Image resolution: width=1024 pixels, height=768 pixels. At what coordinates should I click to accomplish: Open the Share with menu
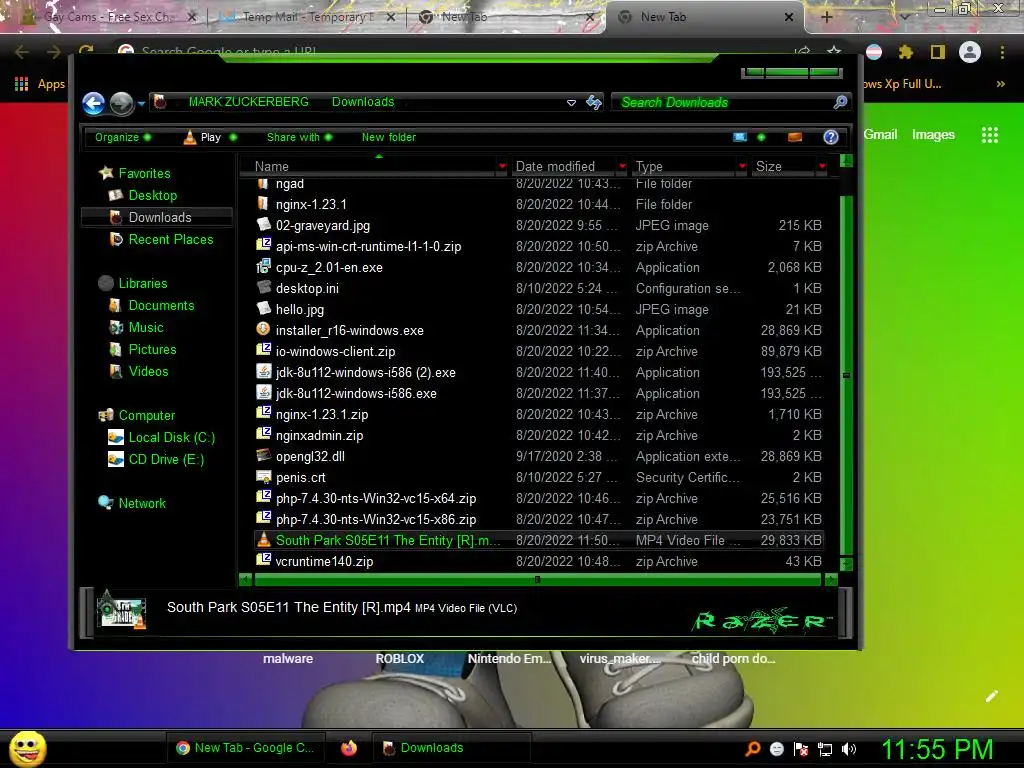300,137
